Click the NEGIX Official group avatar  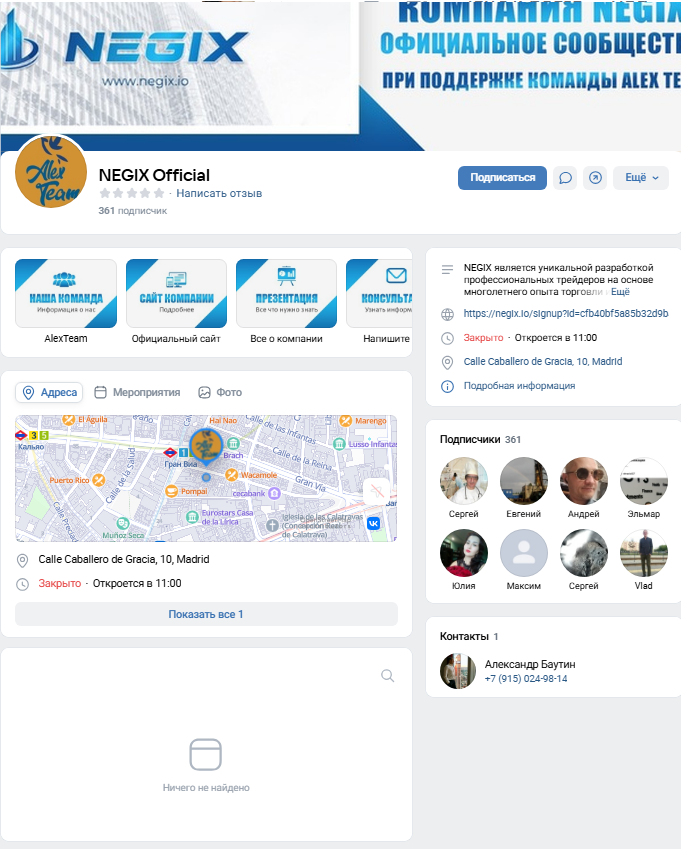(x=50, y=172)
